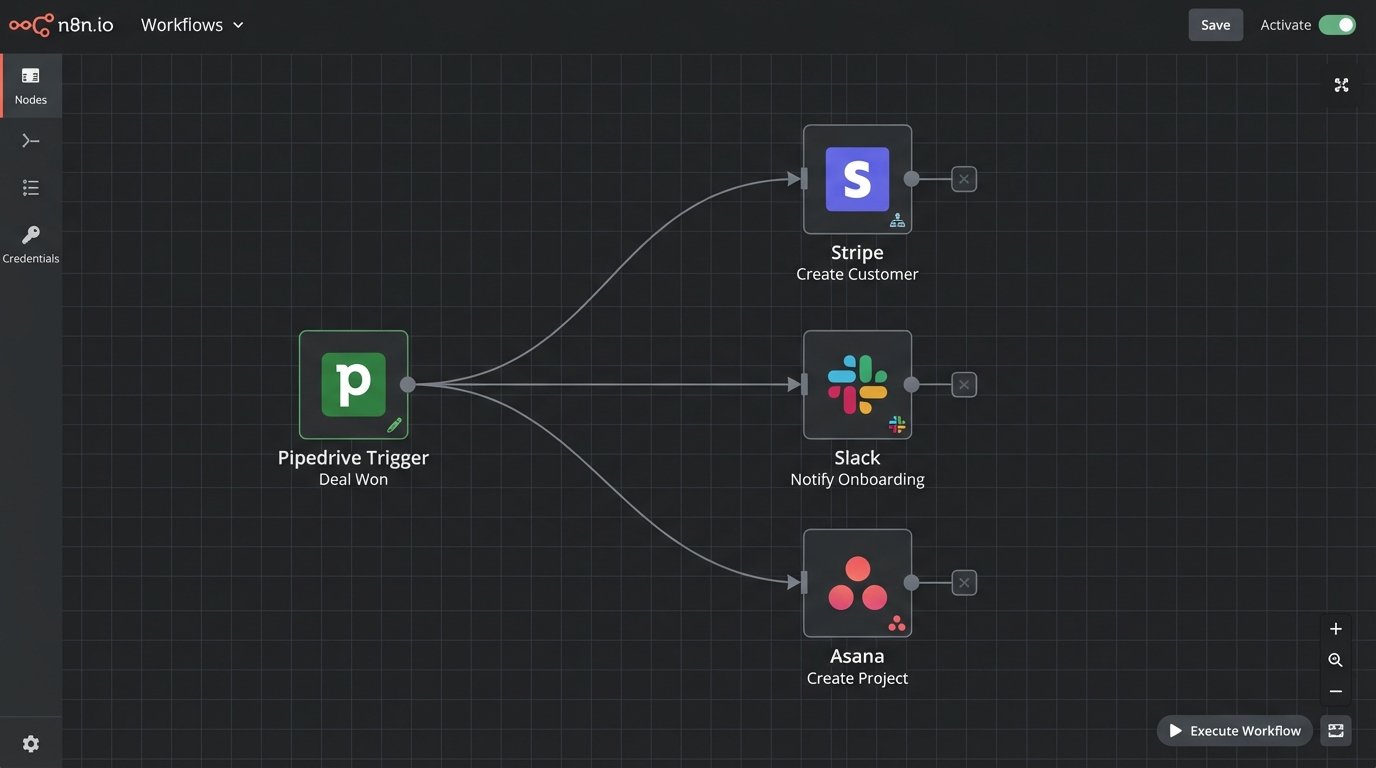The width and height of the screenshot is (1376, 768).
Task: Click the reset zoom magnifier icon
Action: coord(1335,659)
